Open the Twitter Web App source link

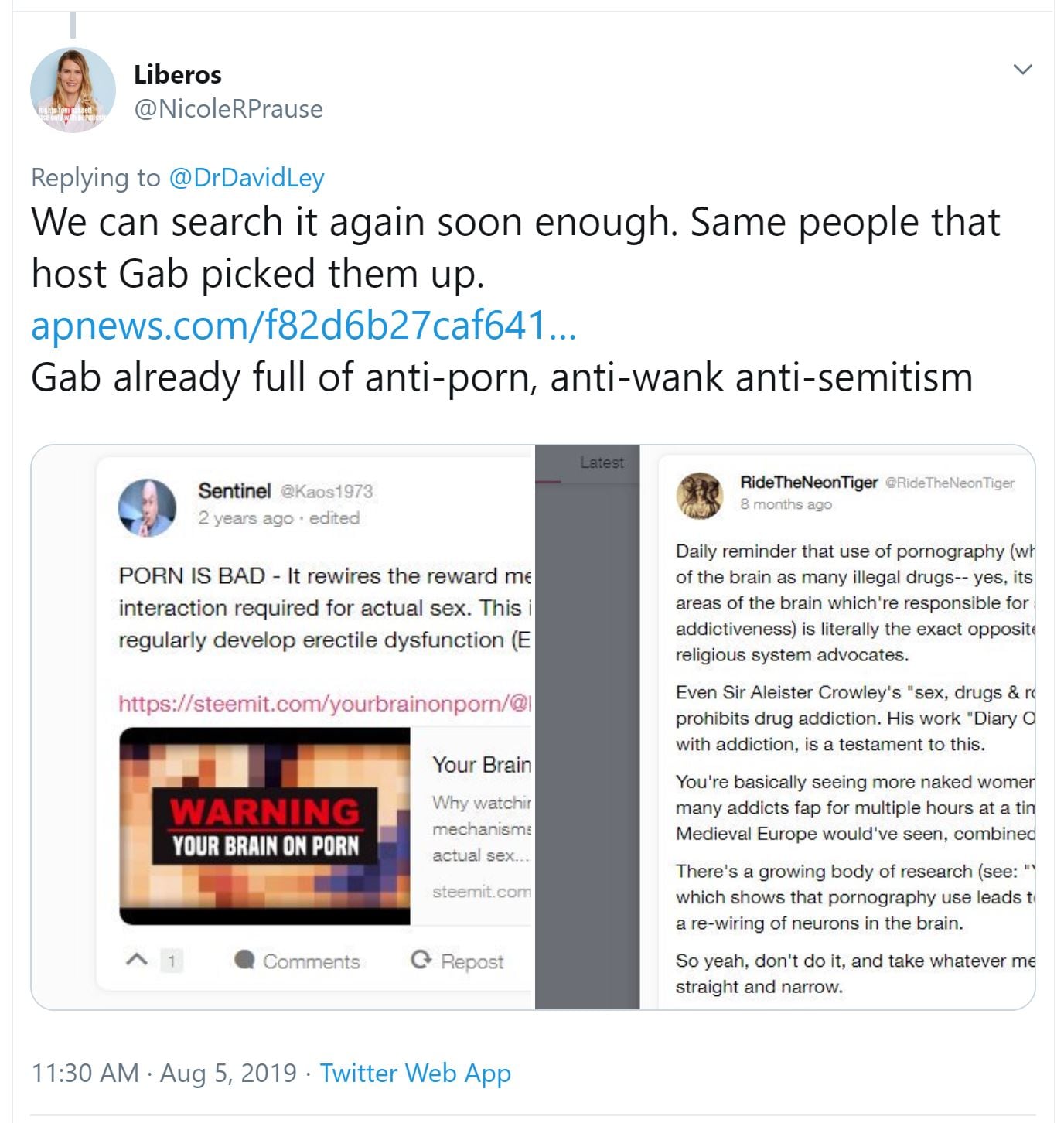[415, 1073]
